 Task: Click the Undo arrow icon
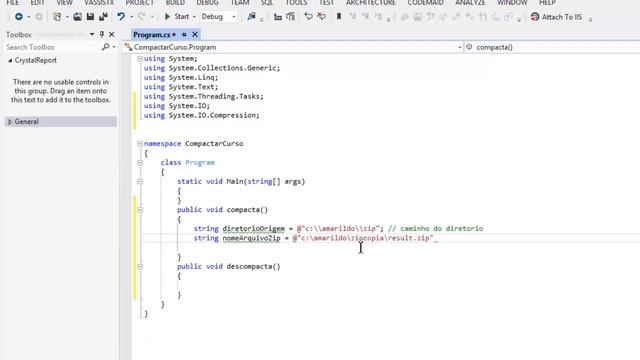point(121,17)
